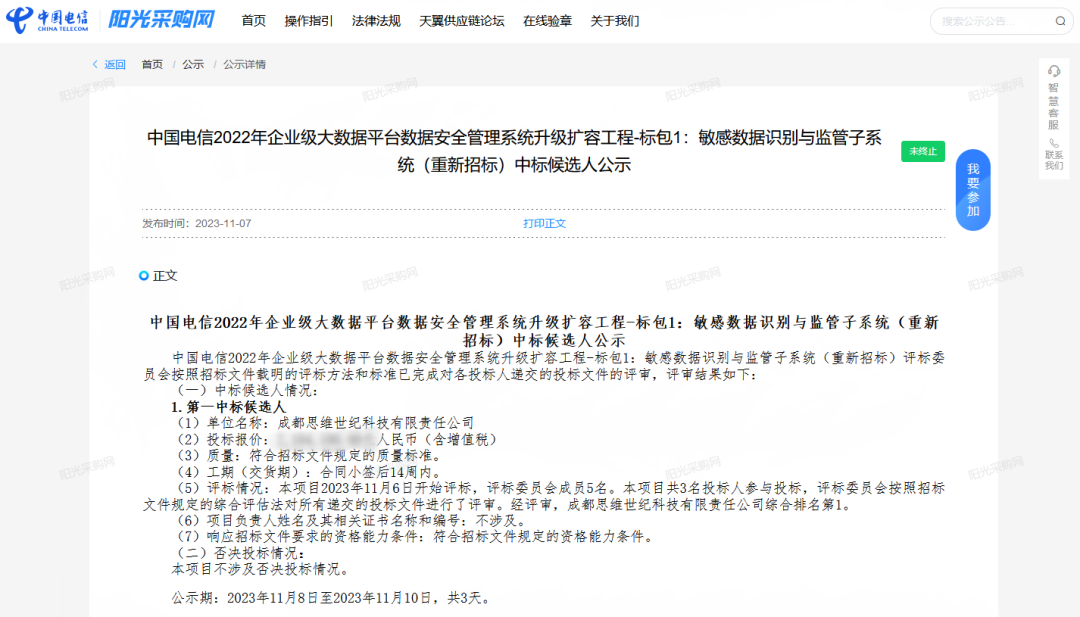
Task: Click the China Telecom logo
Action: [47, 20]
